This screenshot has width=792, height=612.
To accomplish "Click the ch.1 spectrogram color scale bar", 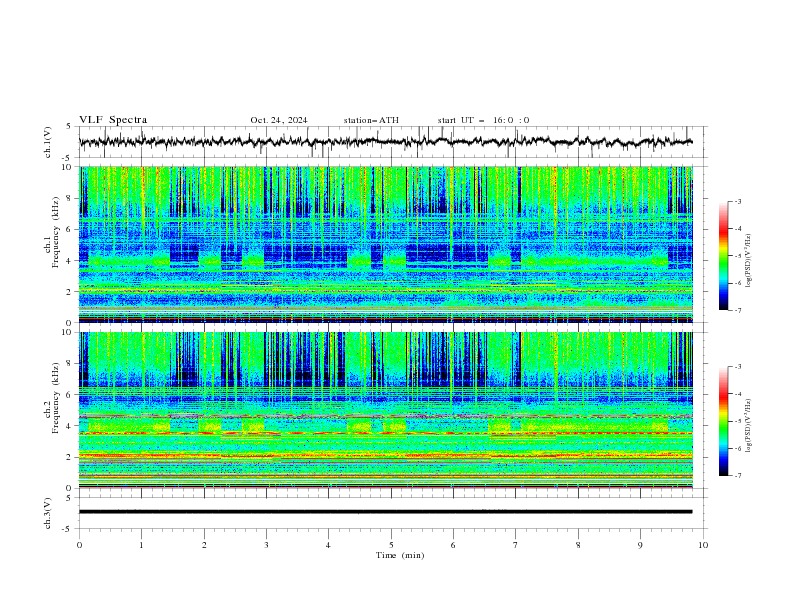I will pyautogui.click(x=723, y=256).
